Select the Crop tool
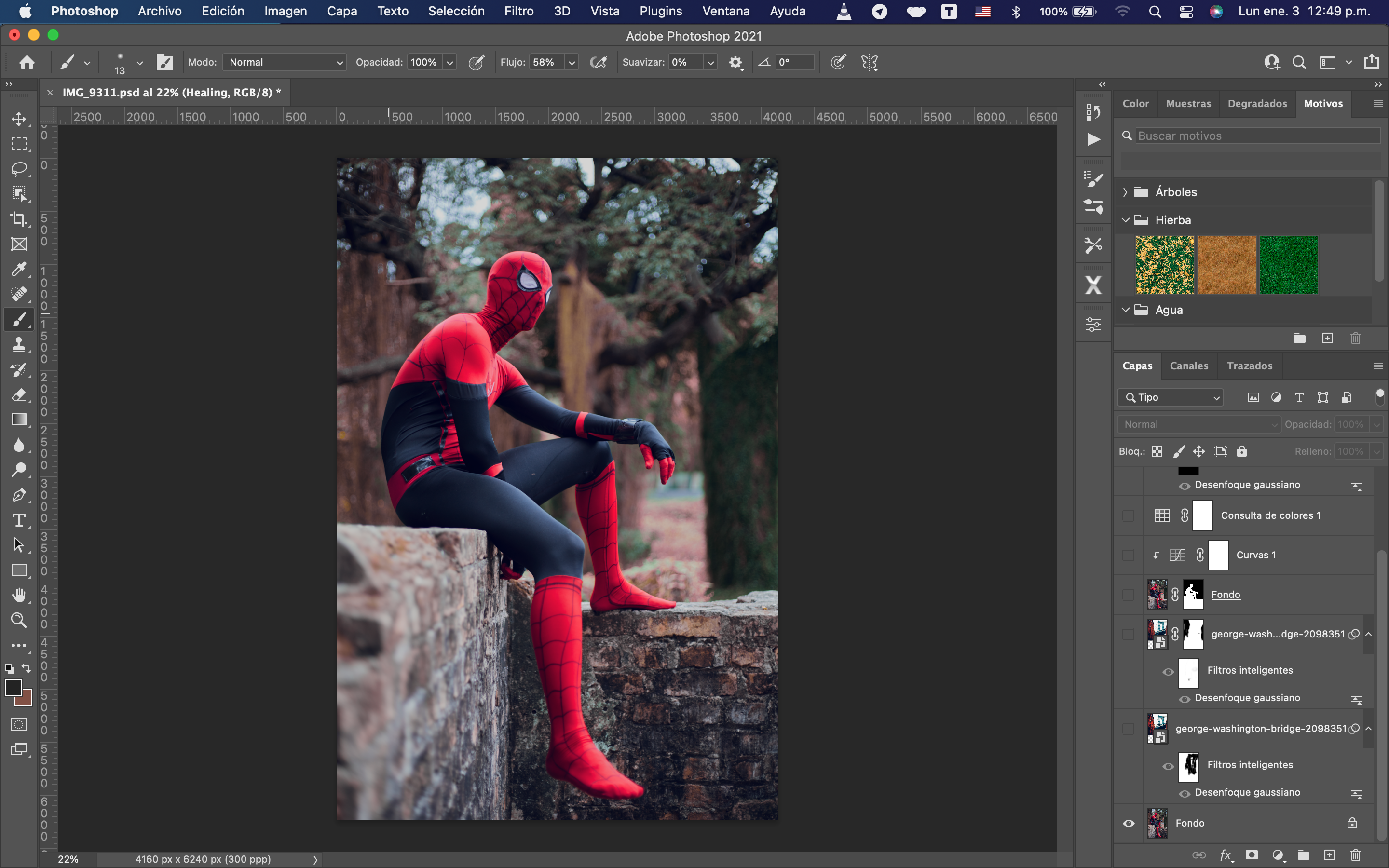This screenshot has width=1389, height=868. (19, 219)
